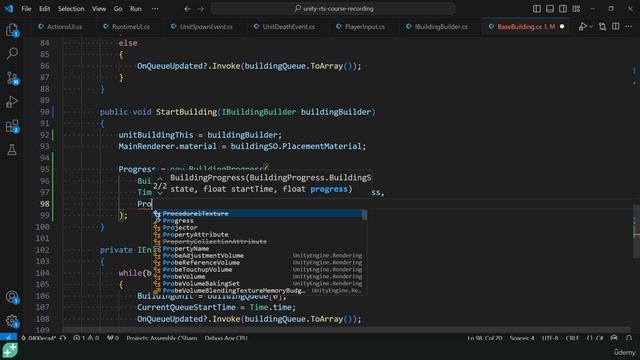Open the Selection menu
The height and width of the screenshot is (360, 640).
(x=71, y=9)
